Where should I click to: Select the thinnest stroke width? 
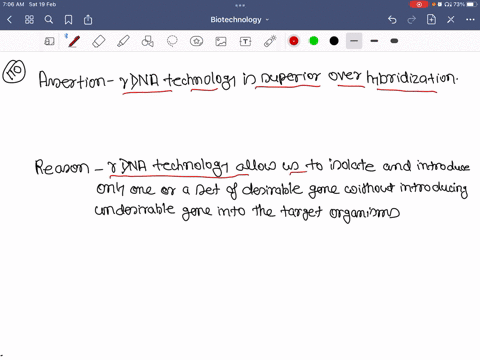[x=354, y=41]
